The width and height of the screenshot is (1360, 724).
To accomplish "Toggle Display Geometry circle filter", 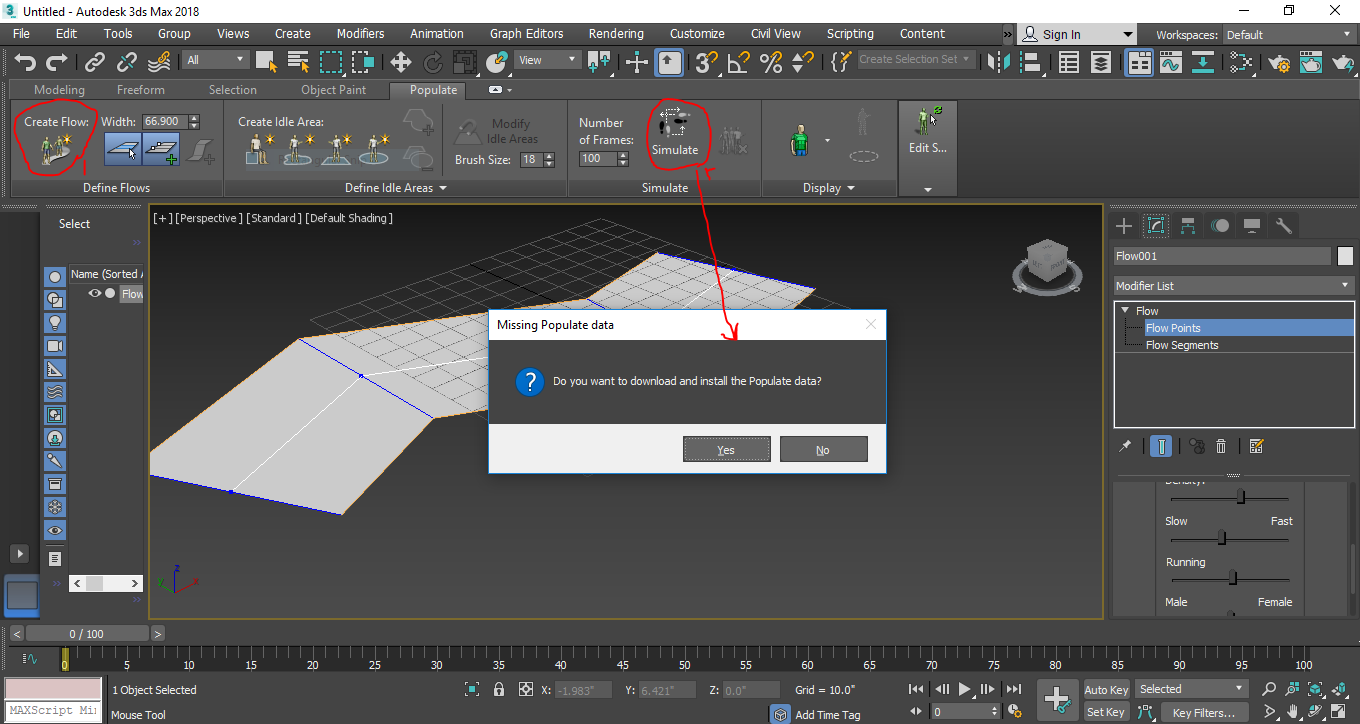I will tap(55, 276).
